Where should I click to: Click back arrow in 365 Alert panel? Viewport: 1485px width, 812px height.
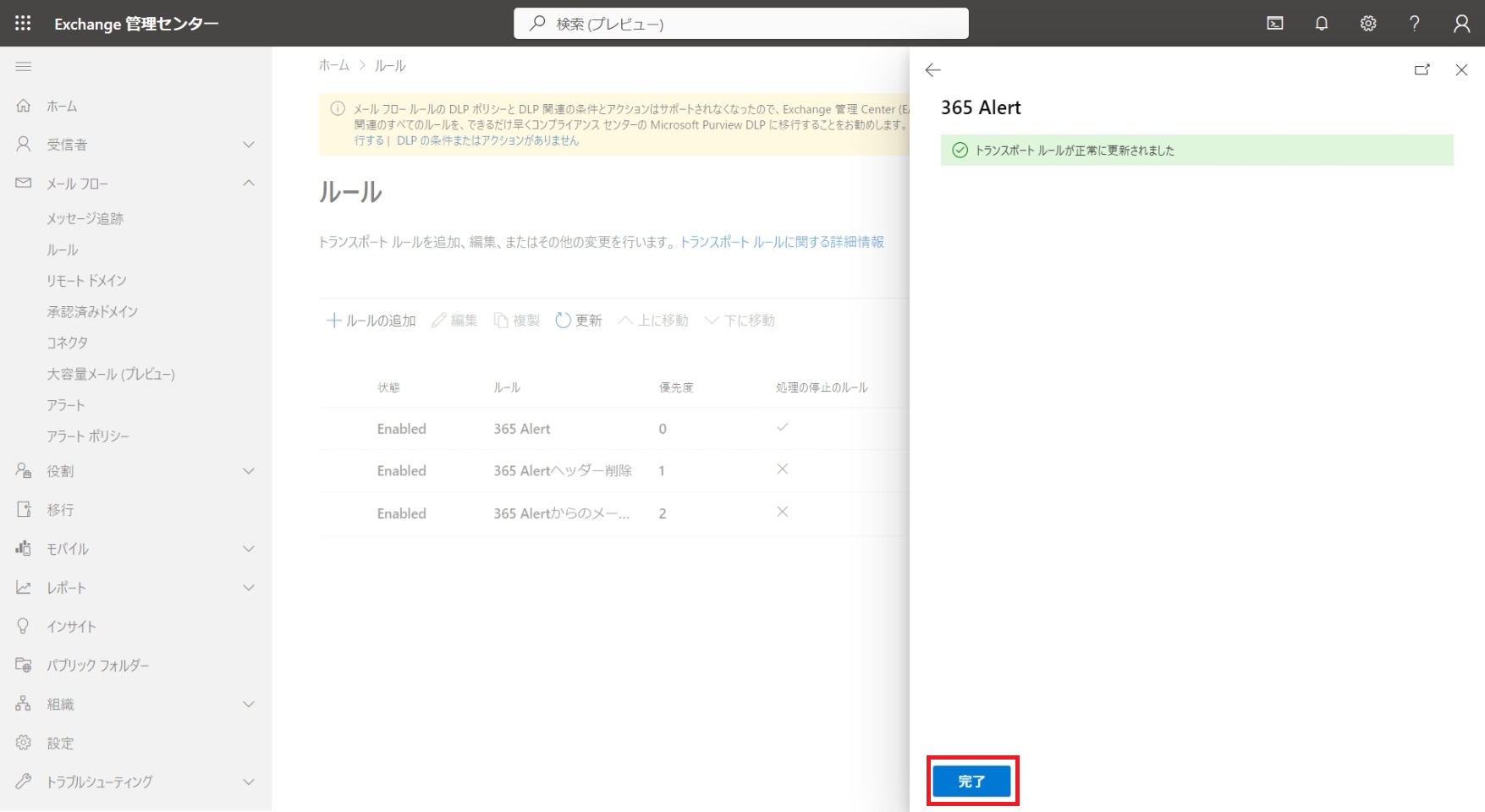[x=932, y=70]
